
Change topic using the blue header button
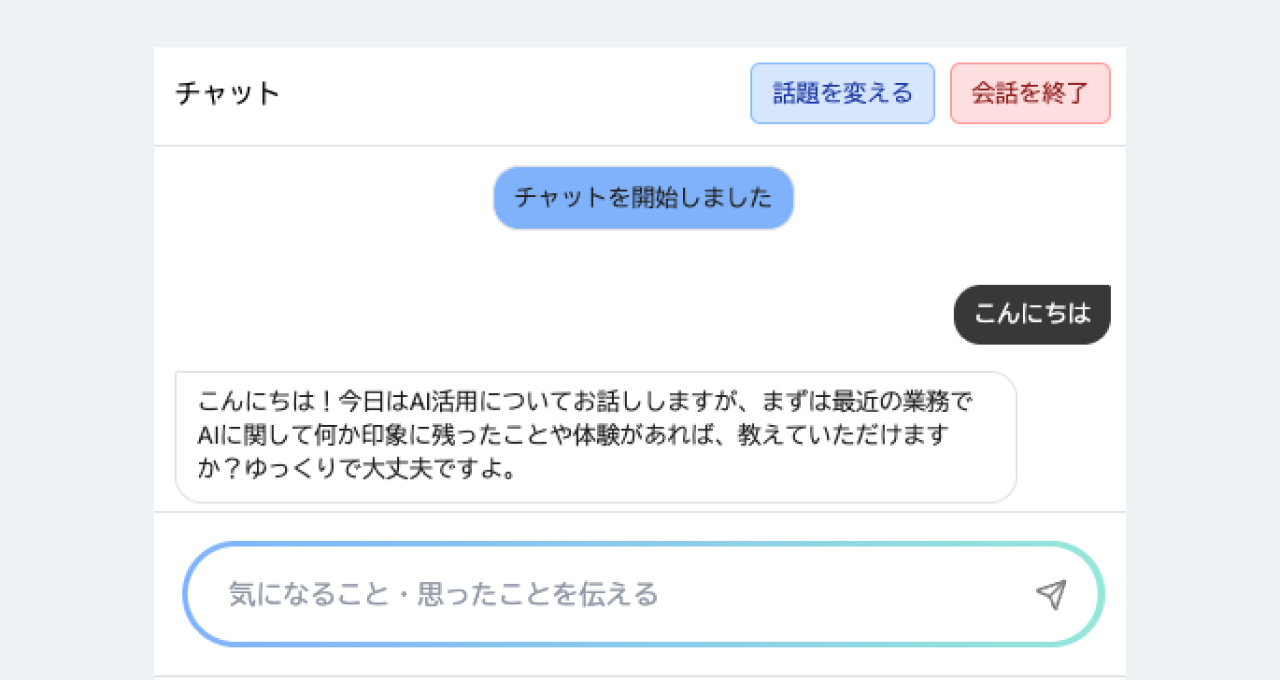coord(842,94)
